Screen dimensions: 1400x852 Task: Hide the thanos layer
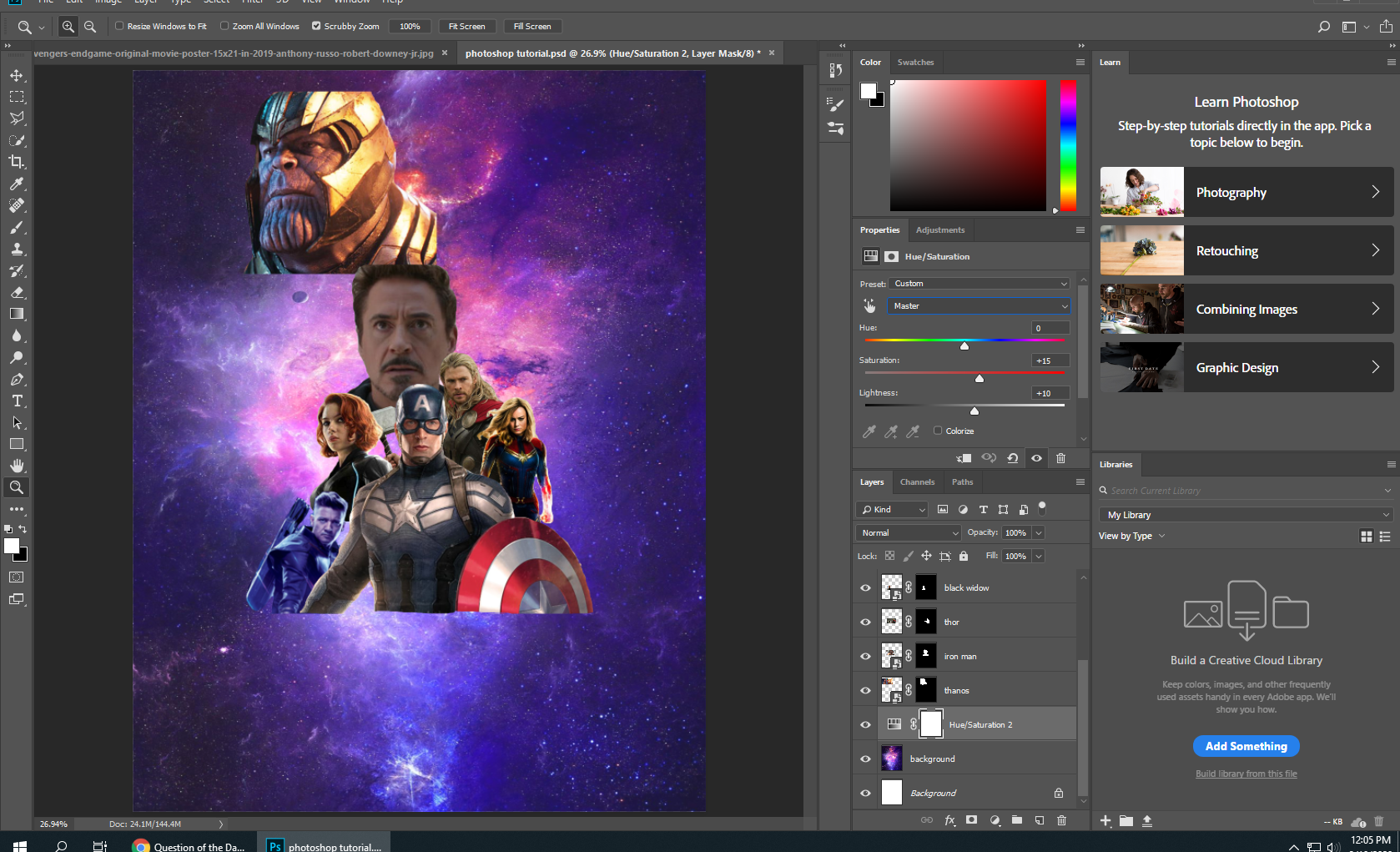tap(865, 690)
